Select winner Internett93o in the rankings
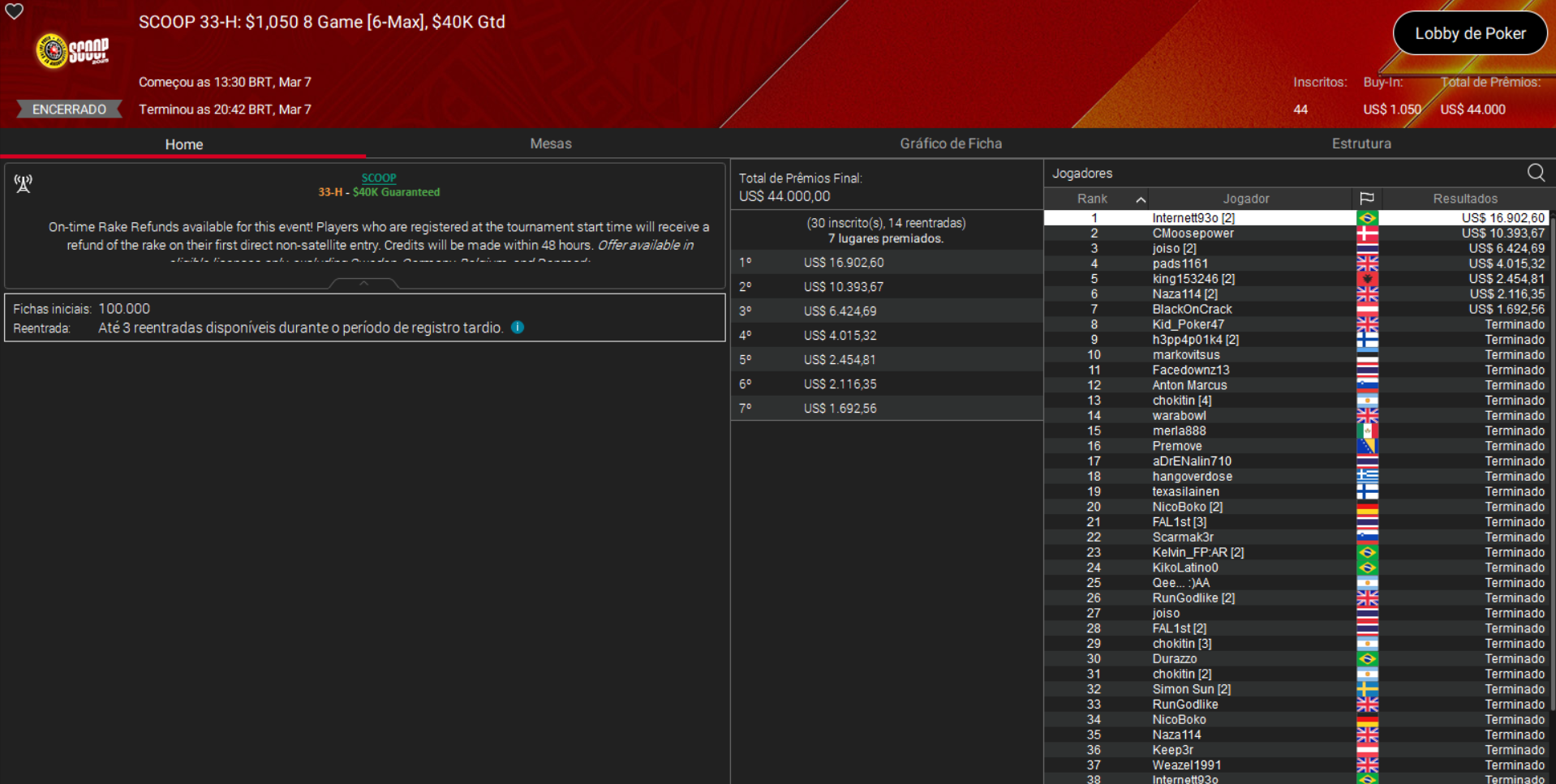1556x784 pixels. 1192,217
